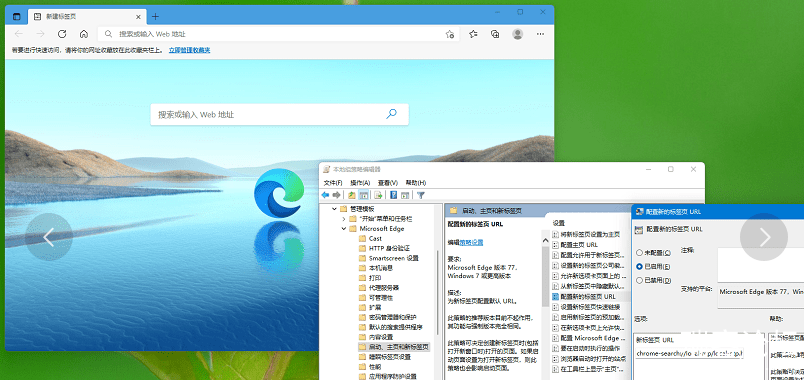This screenshot has height=380, width=804.
Task: Click the magnifier icon in page search box
Action: click(391, 114)
